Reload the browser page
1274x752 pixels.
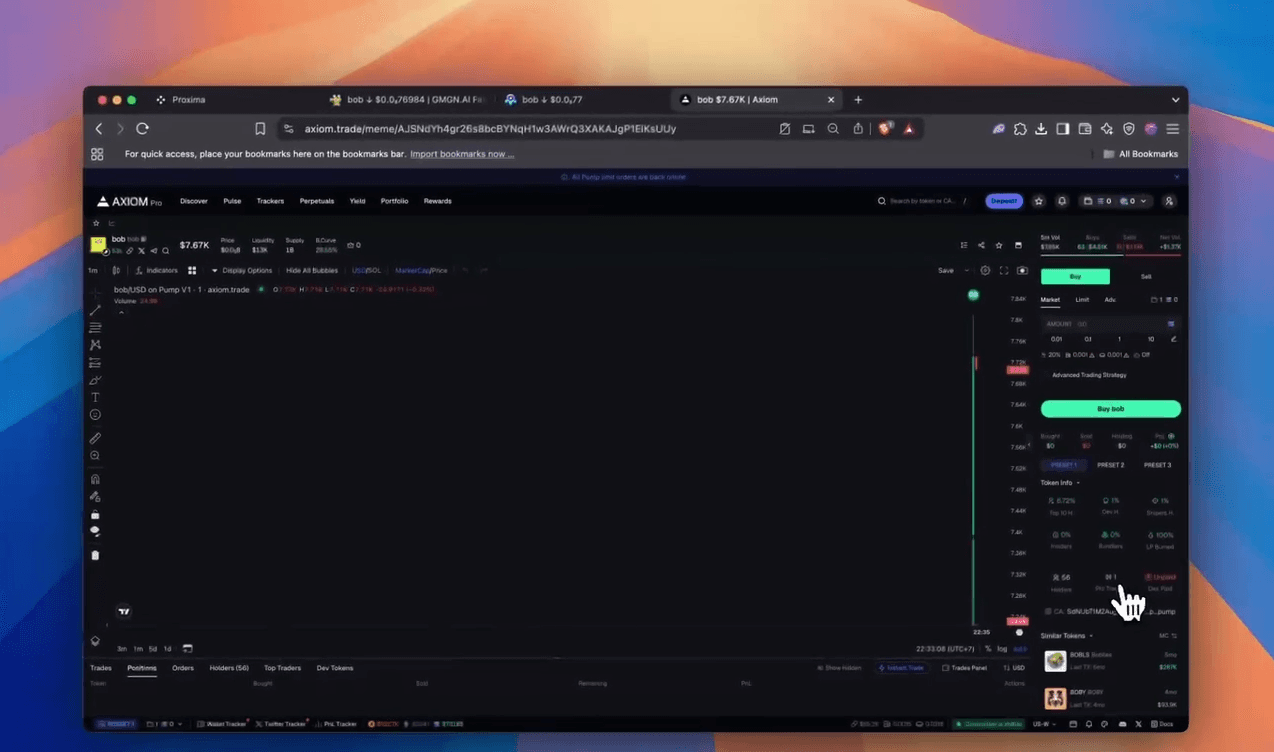point(142,128)
